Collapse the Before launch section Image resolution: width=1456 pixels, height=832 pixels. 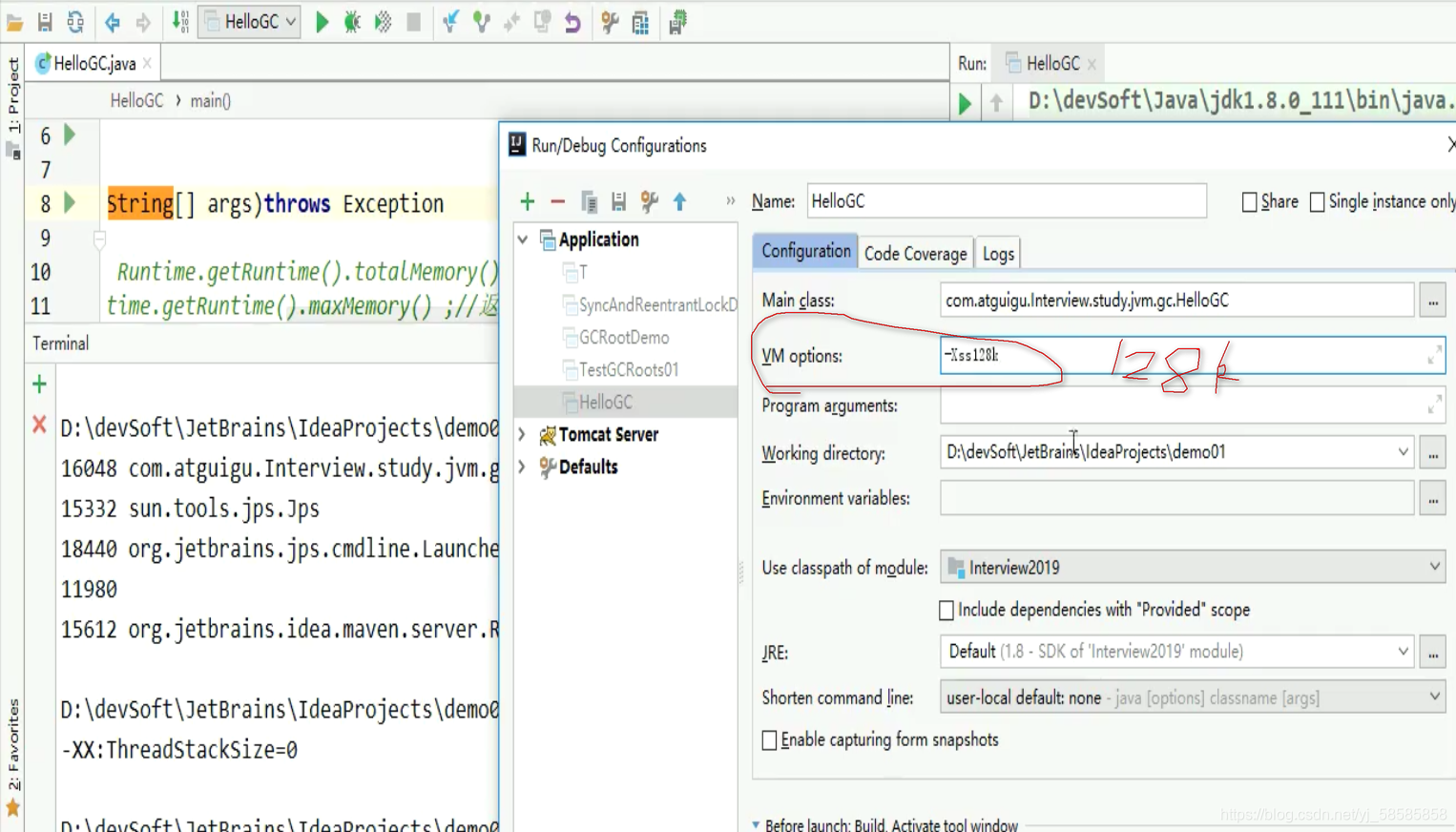tap(756, 825)
